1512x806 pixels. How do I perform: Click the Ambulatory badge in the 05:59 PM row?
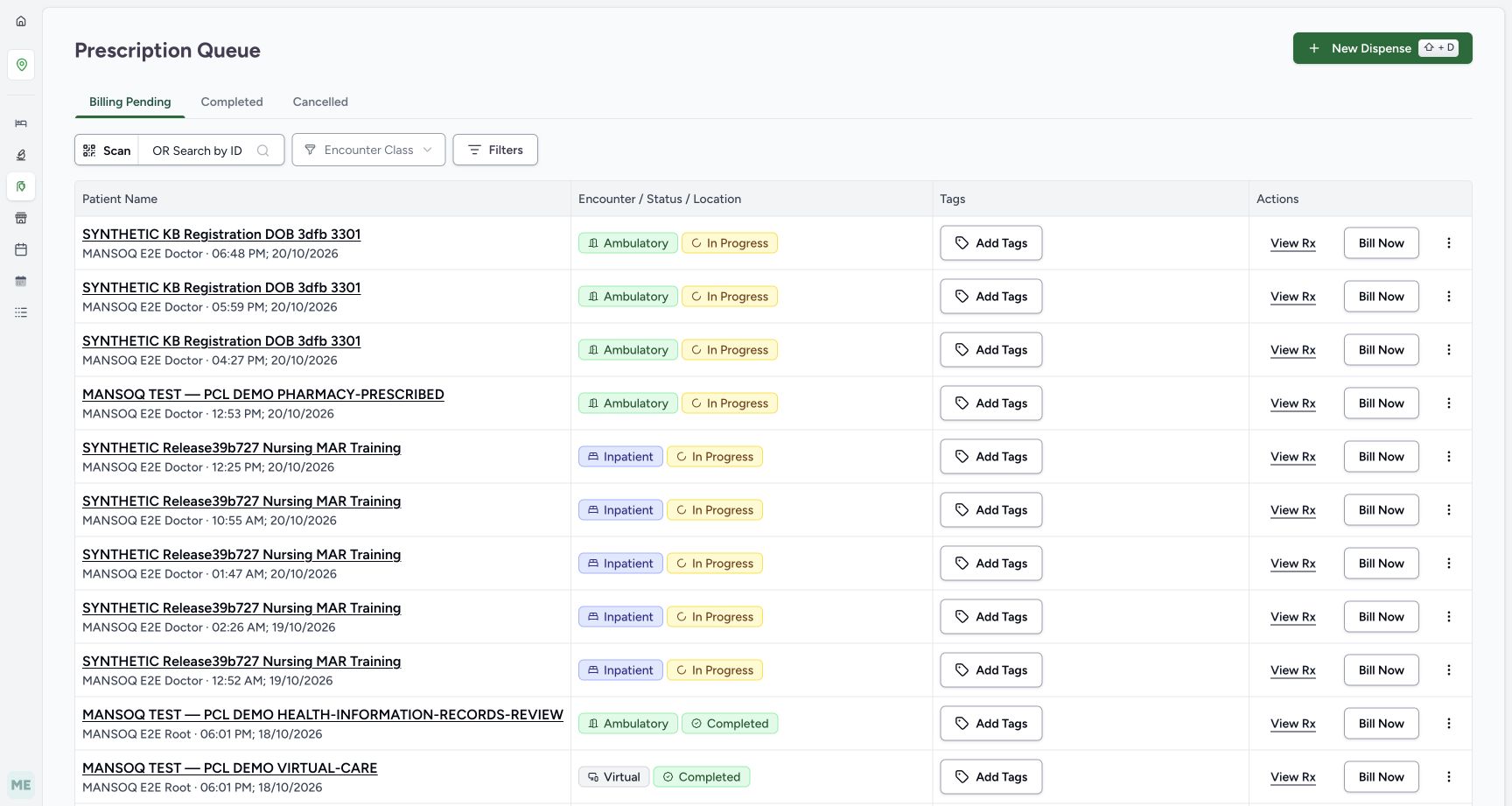(627, 297)
